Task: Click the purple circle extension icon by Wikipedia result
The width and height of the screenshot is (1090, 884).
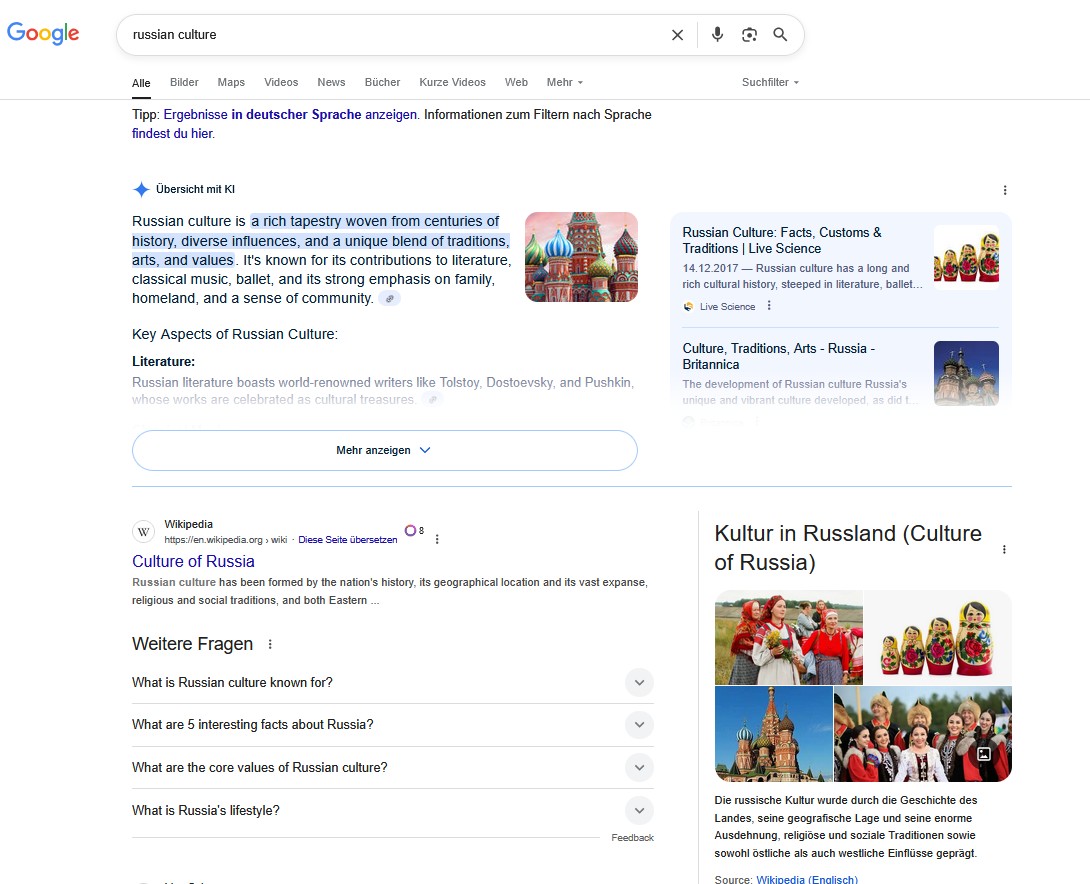Action: coord(410,530)
